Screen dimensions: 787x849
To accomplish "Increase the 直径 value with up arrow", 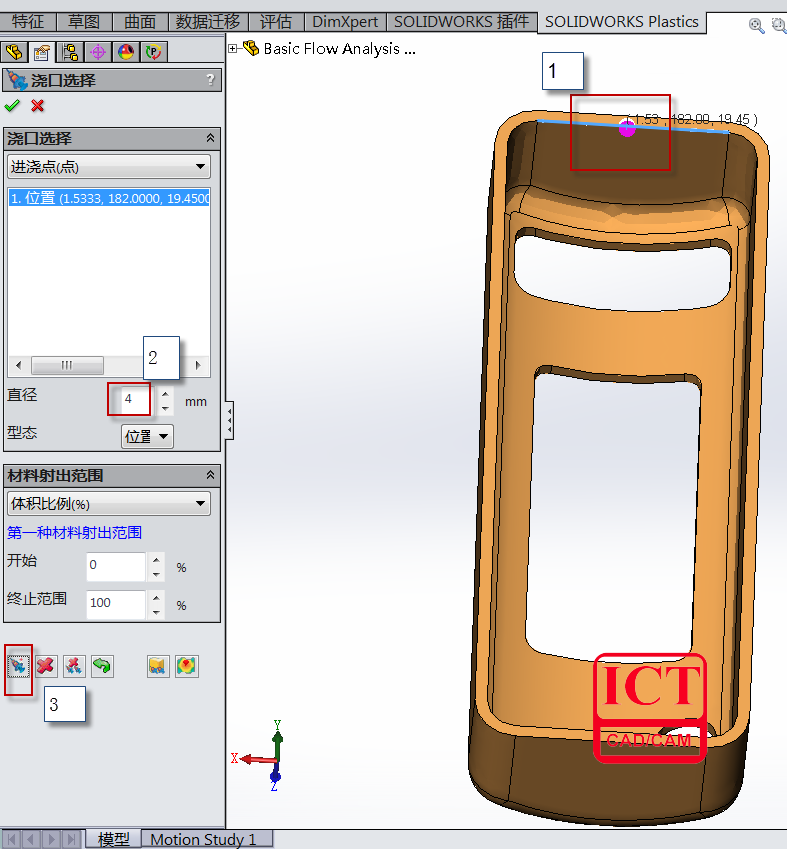I will (166, 394).
